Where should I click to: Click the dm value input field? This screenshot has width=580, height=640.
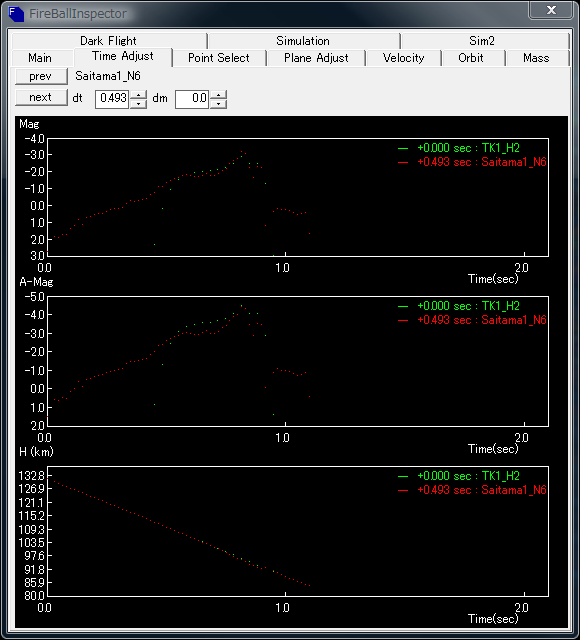[192, 99]
